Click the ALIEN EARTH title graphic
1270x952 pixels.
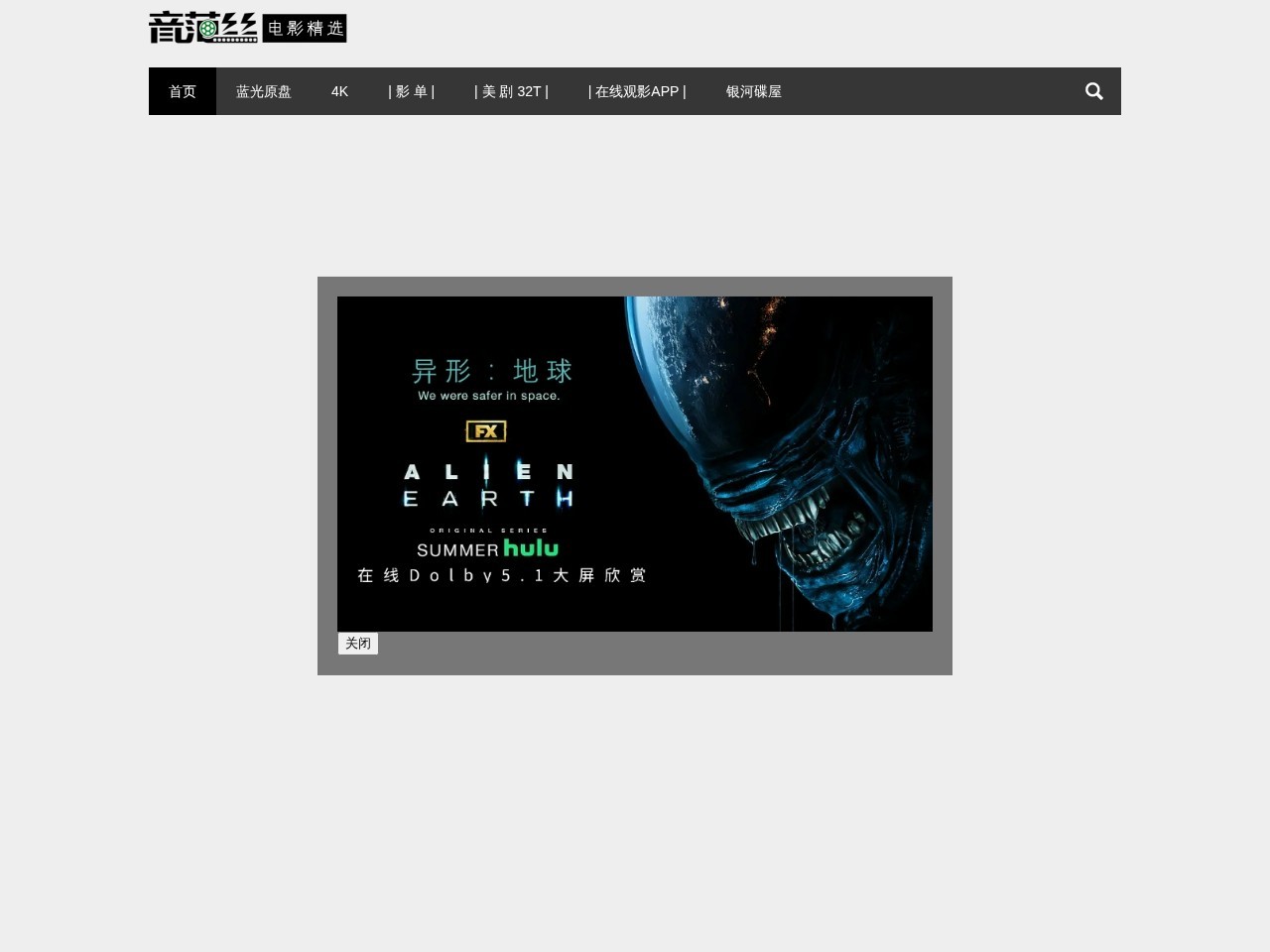(x=488, y=485)
